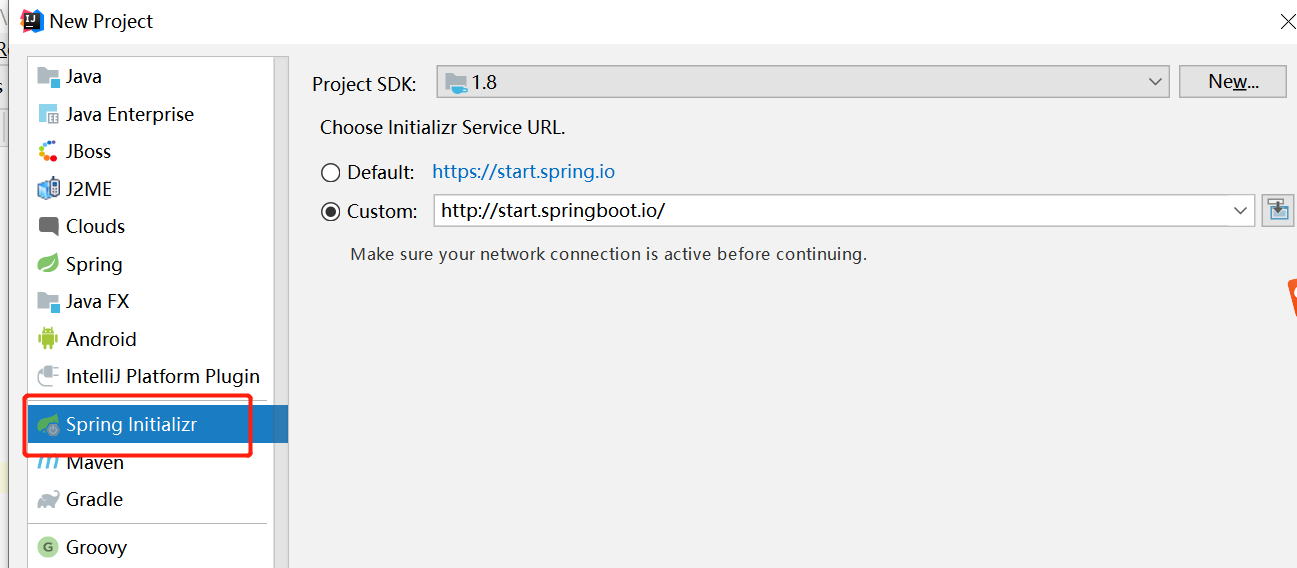Select the Custom service URL radio button

pyautogui.click(x=331, y=212)
